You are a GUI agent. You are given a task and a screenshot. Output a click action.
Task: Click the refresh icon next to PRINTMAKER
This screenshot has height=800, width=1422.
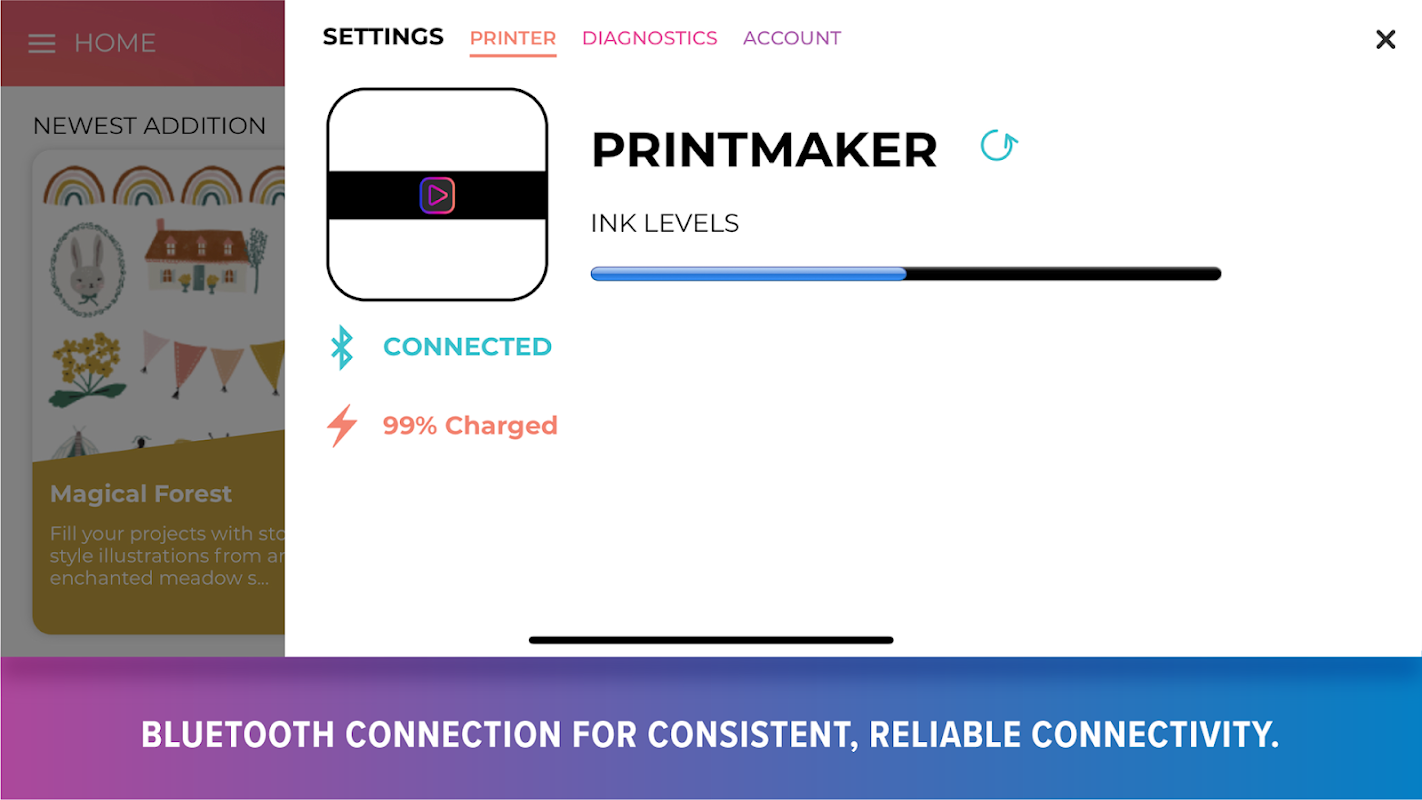[x=998, y=146]
